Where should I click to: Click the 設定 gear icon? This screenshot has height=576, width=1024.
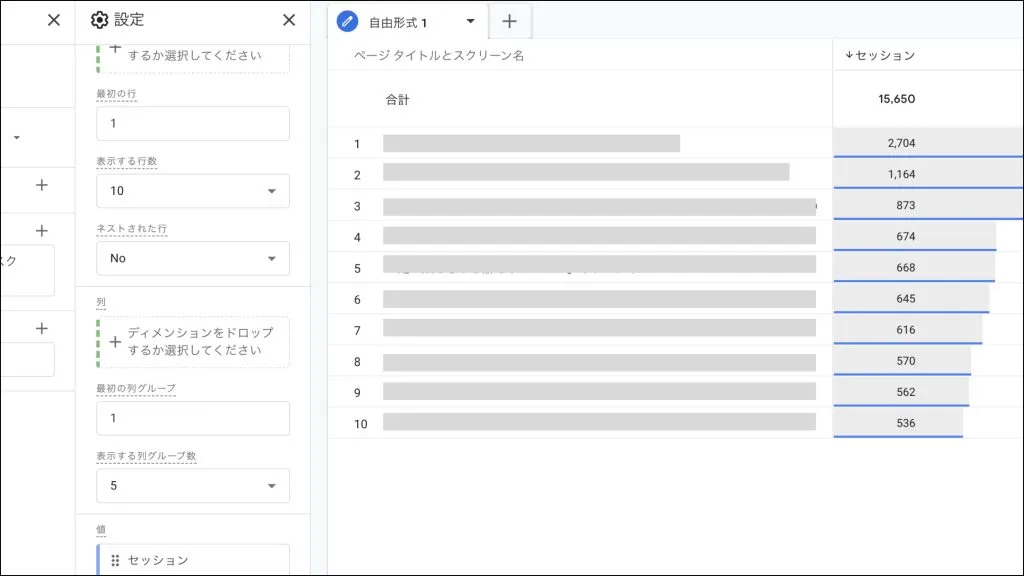tap(99, 20)
